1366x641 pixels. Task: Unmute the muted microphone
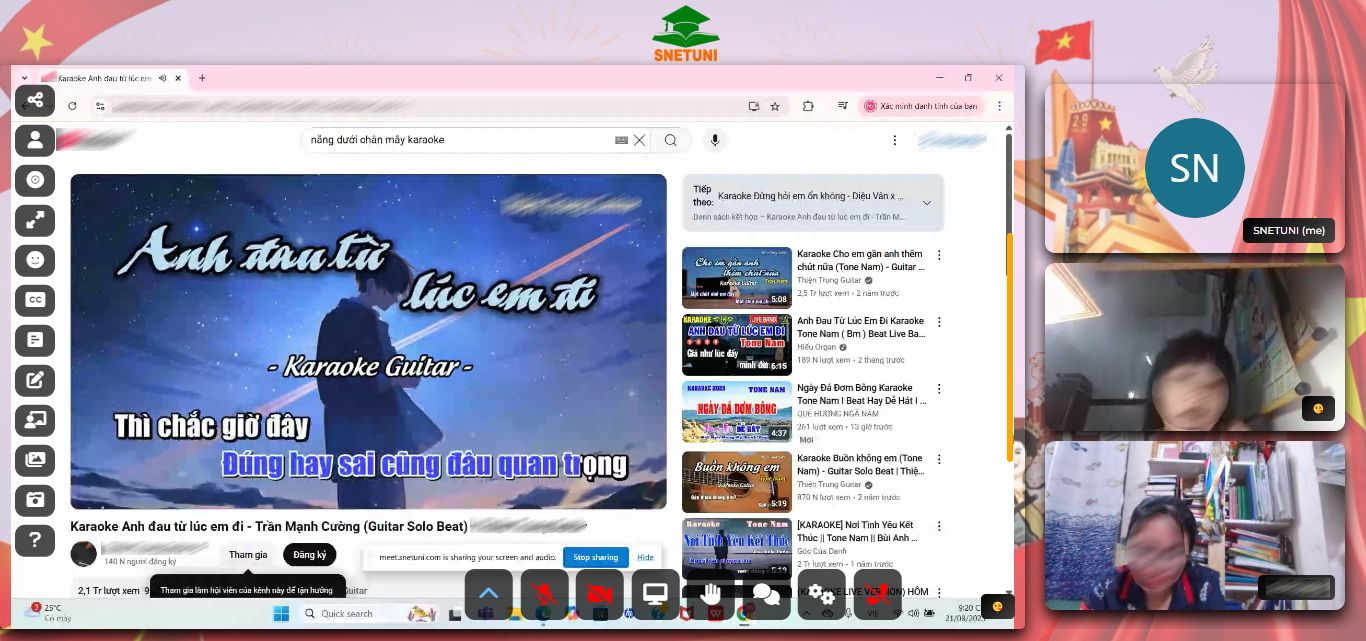click(x=543, y=593)
